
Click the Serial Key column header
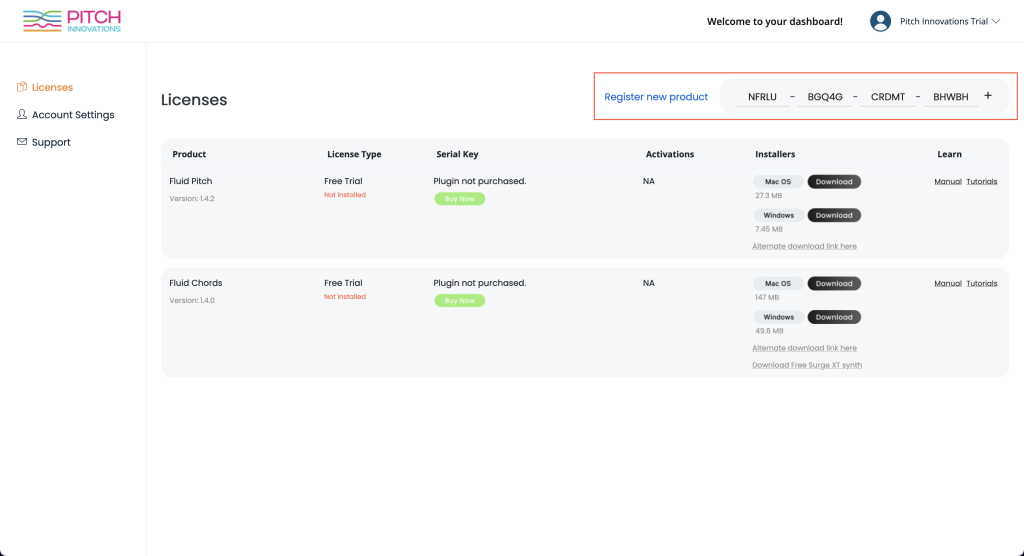coord(457,154)
